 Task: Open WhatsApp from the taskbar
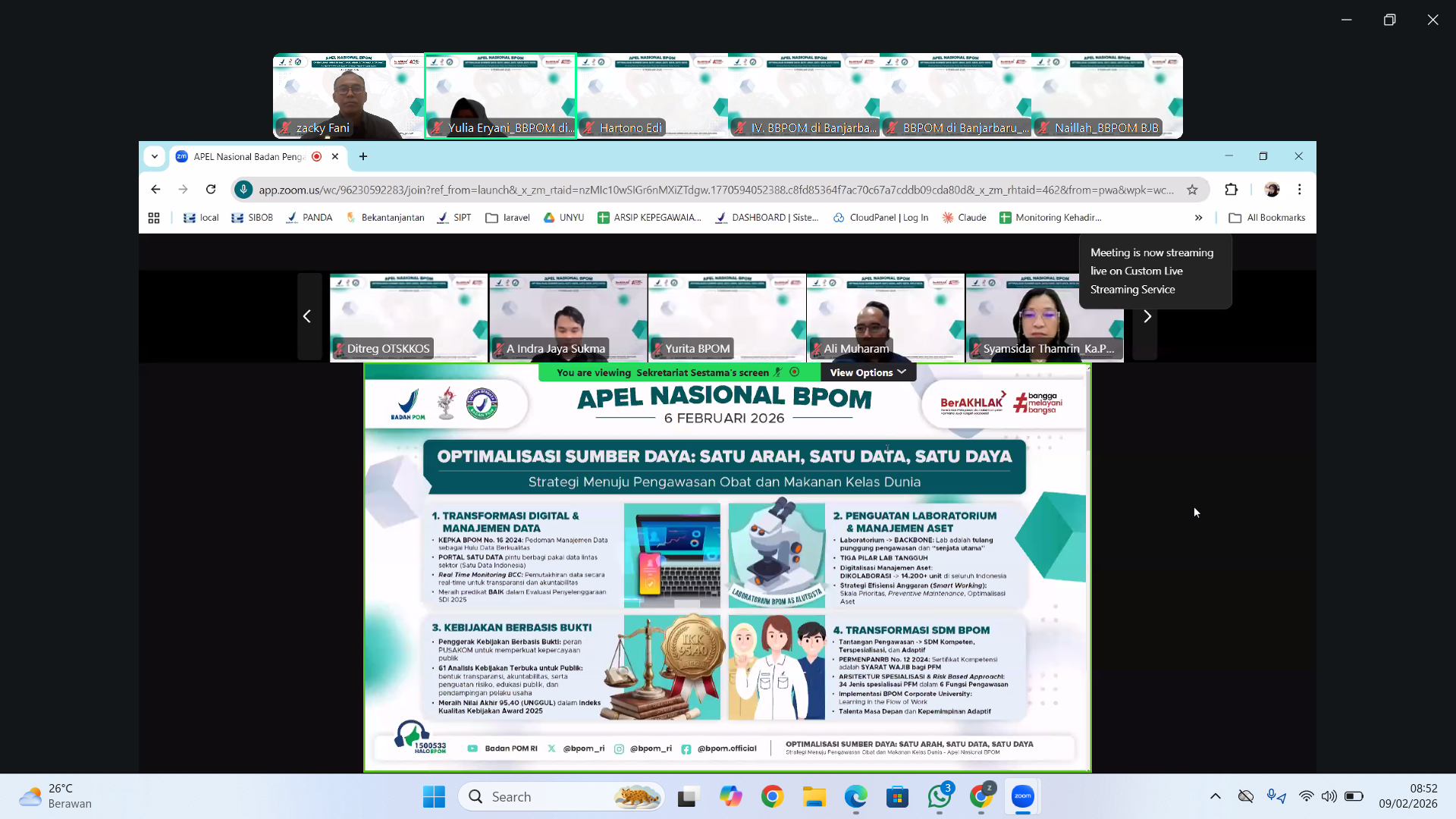(x=939, y=797)
